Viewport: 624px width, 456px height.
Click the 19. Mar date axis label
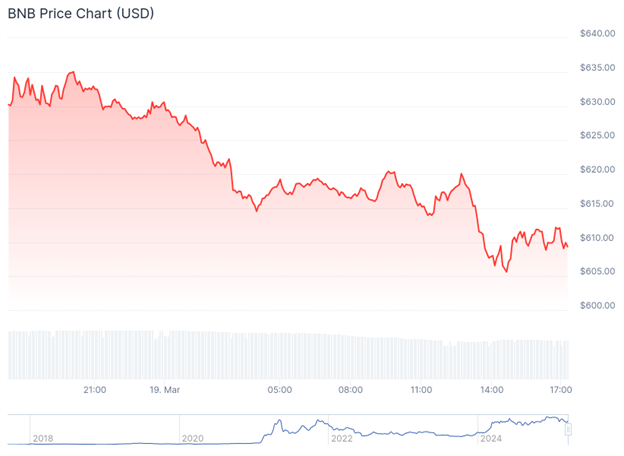pos(163,390)
